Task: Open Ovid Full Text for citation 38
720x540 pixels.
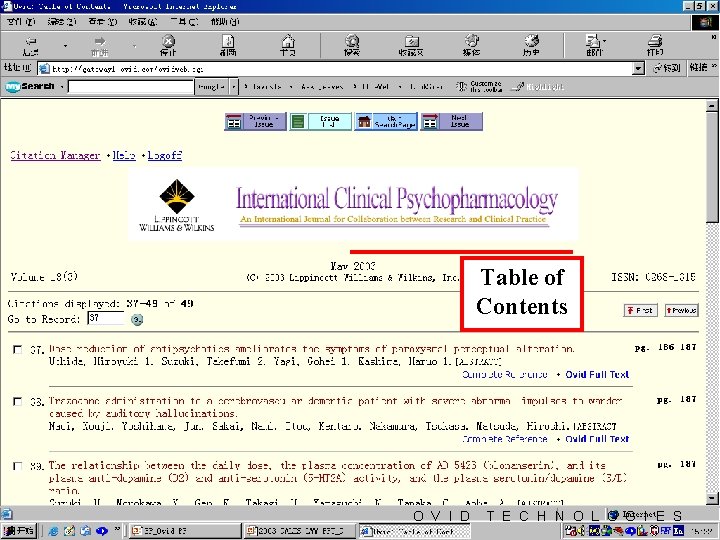Action: [x=597, y=439]
